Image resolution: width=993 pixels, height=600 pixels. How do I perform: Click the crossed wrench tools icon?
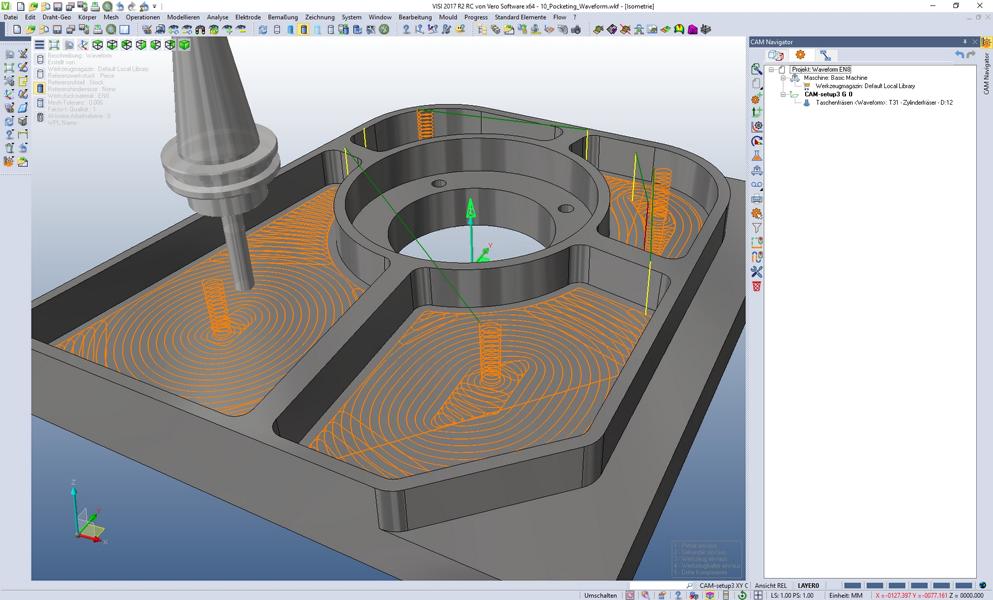pos(757,271)
